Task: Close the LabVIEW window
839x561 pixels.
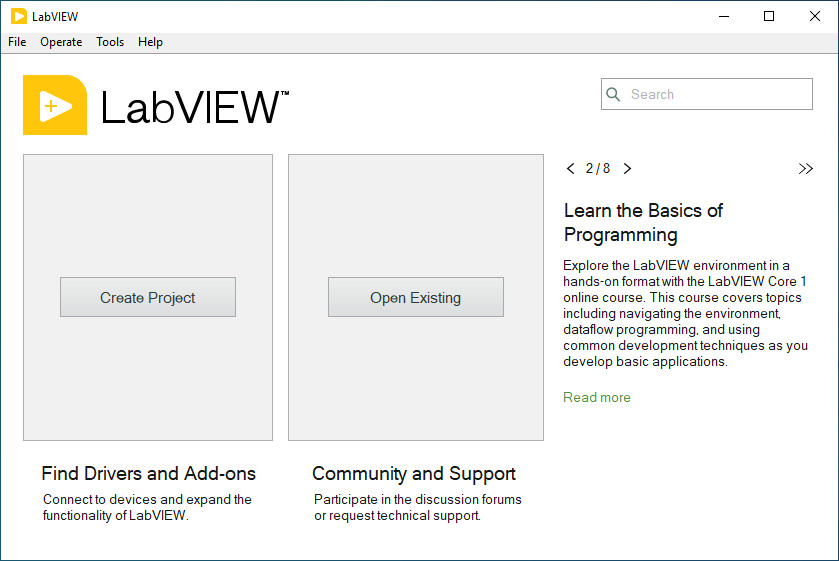Action: [815, 16]
